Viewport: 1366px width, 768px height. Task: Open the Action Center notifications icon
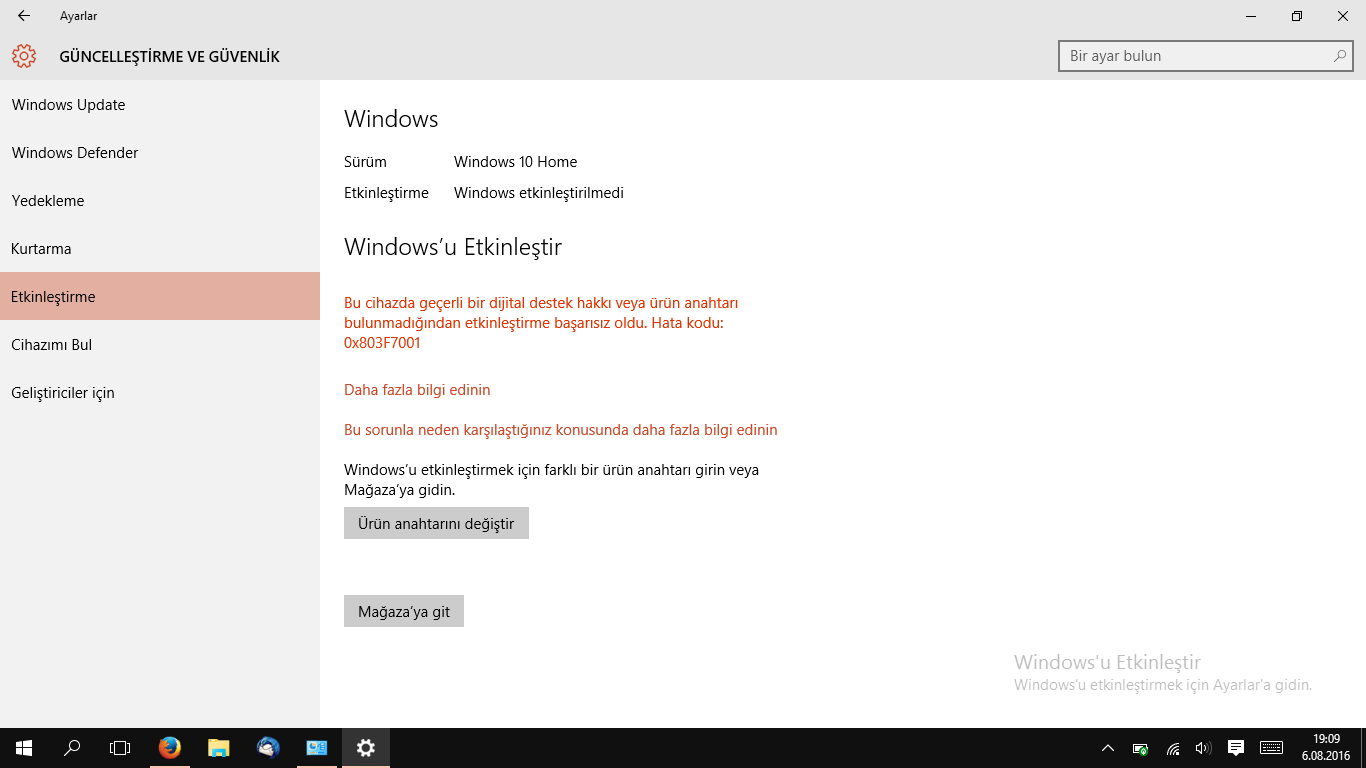pos(1236,748)
